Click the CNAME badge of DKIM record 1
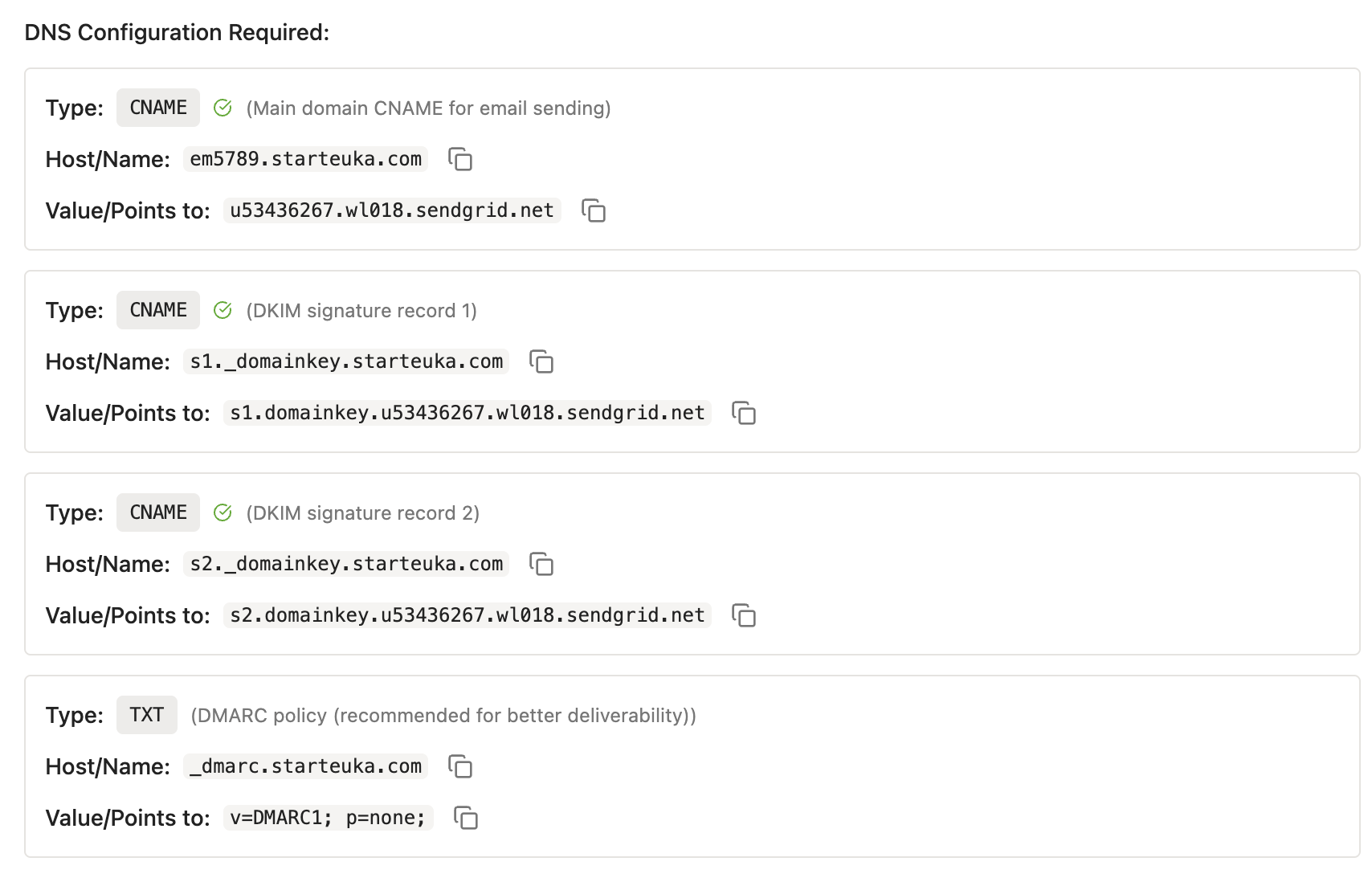The height and width of the screenshot is (882, 1372). pos(158,310)
